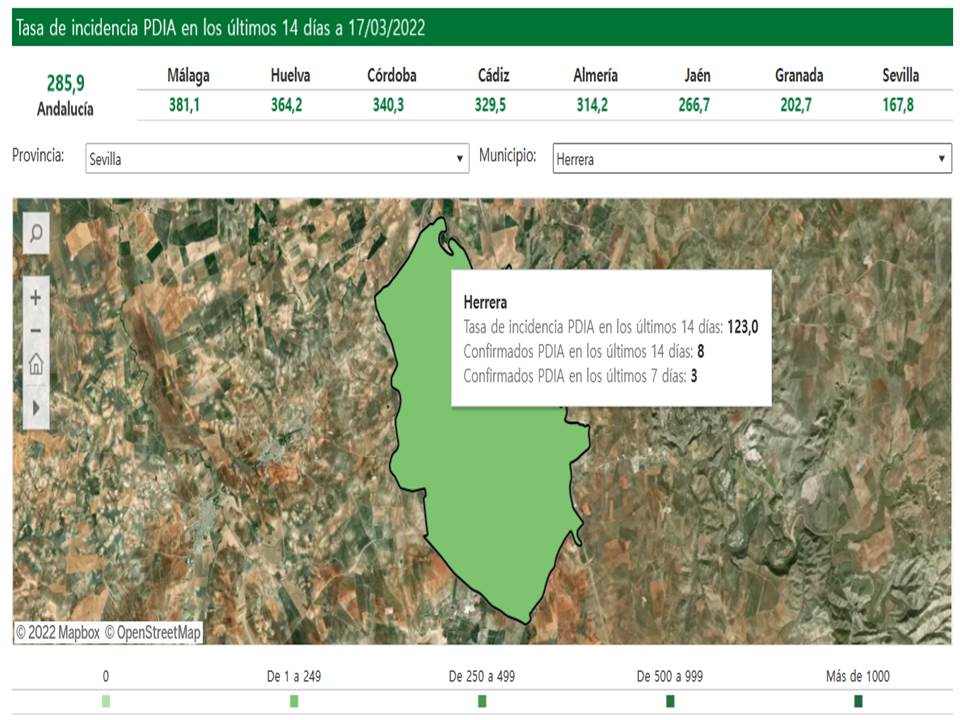Expand map tools with arrow icon
The image size is (960, 720).
(36, 407)
